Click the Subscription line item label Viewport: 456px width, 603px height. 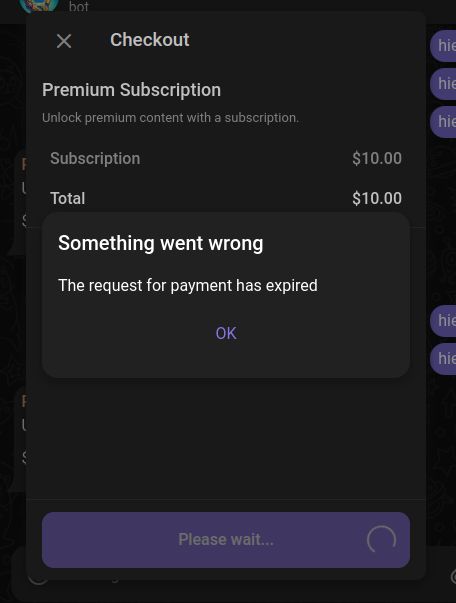pos(95,158)
